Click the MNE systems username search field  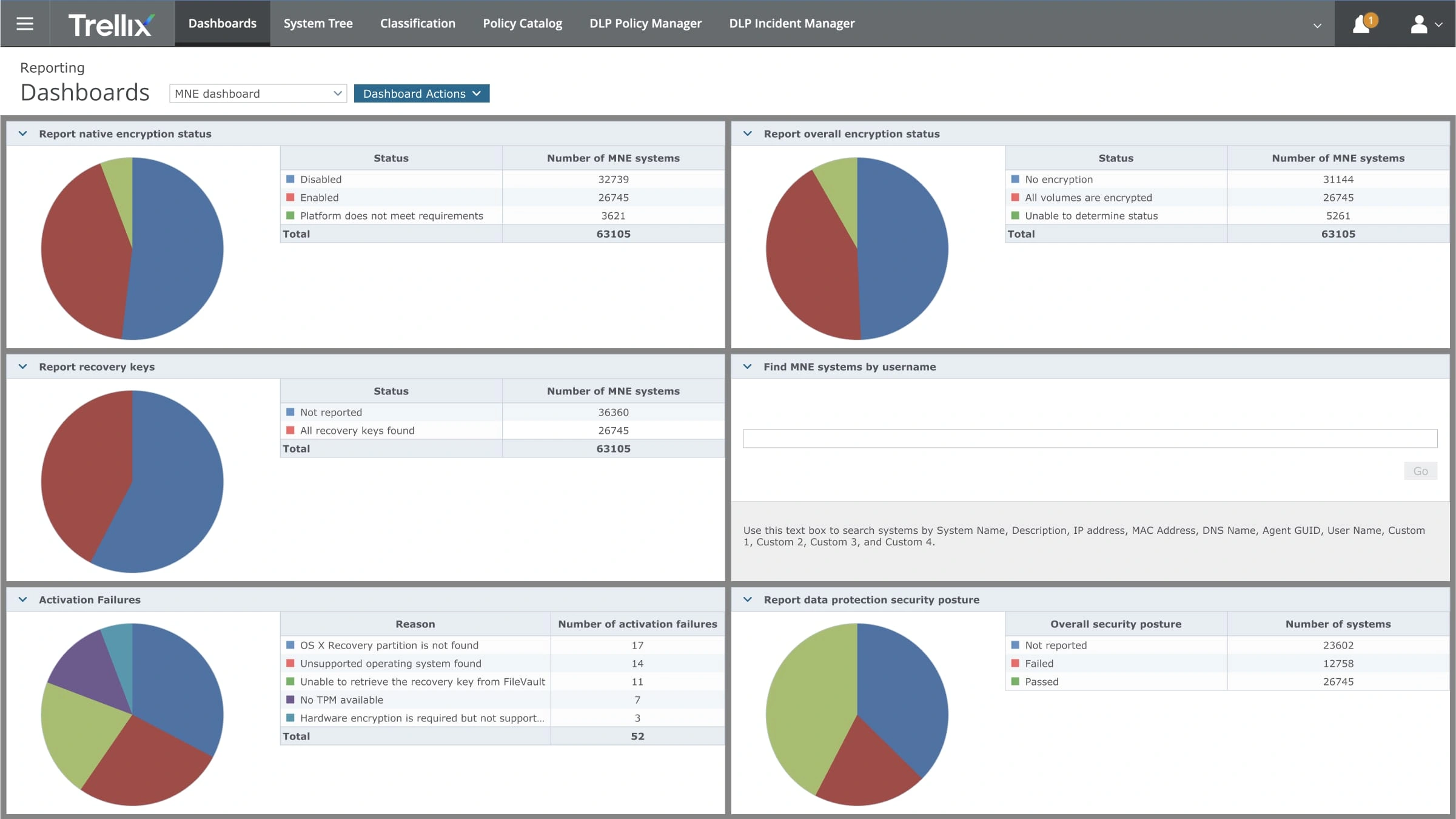click(x=1090, y=439)
